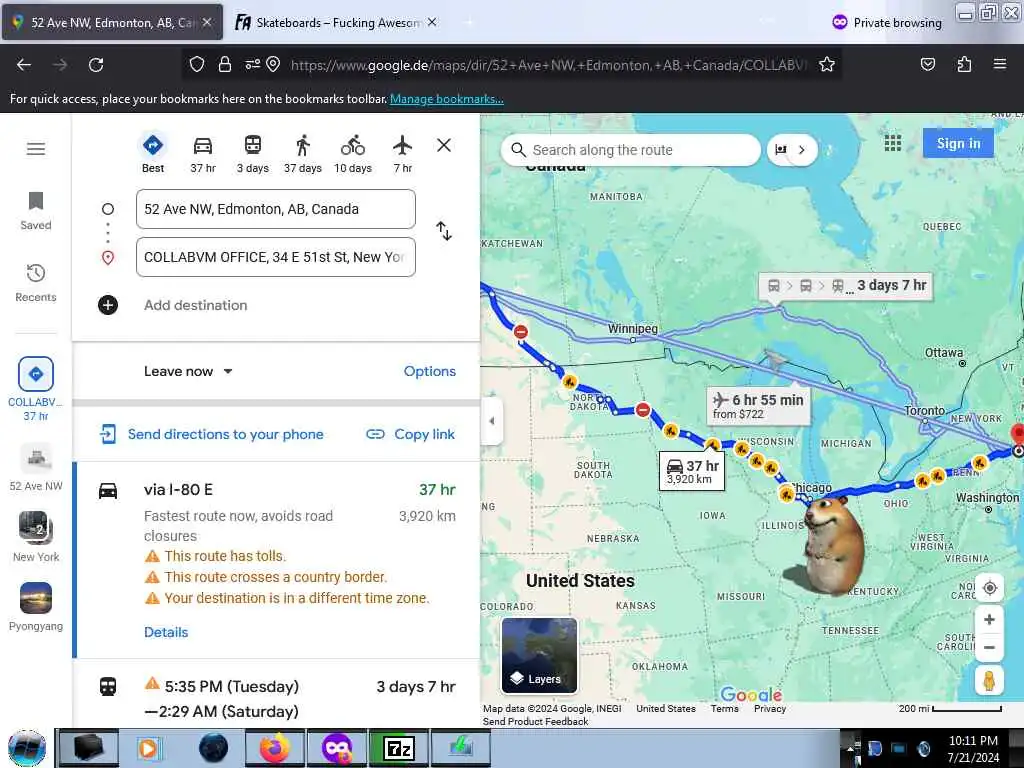Edit the COLLABVM OFFICE destination field
The image size is (1024, 768).
click(276, 257)
